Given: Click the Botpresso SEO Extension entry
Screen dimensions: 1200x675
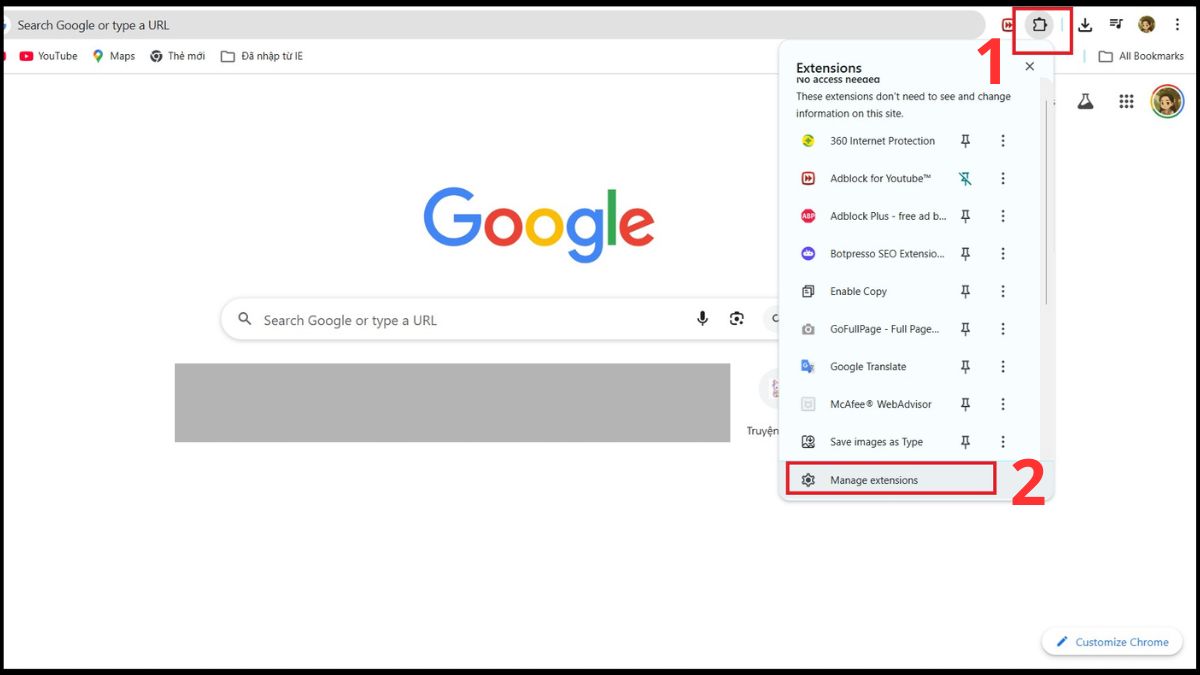Looking at the screenshot, I should [x=872, y=254].
